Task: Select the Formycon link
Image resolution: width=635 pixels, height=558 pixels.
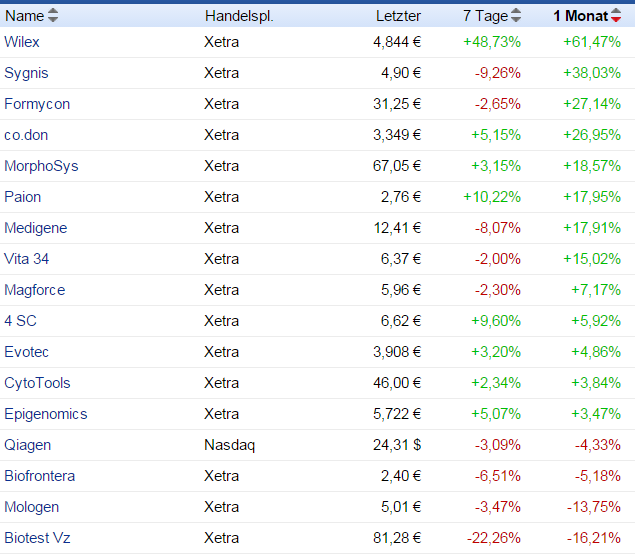Action: pyautogui.click(x=37, y=104)
